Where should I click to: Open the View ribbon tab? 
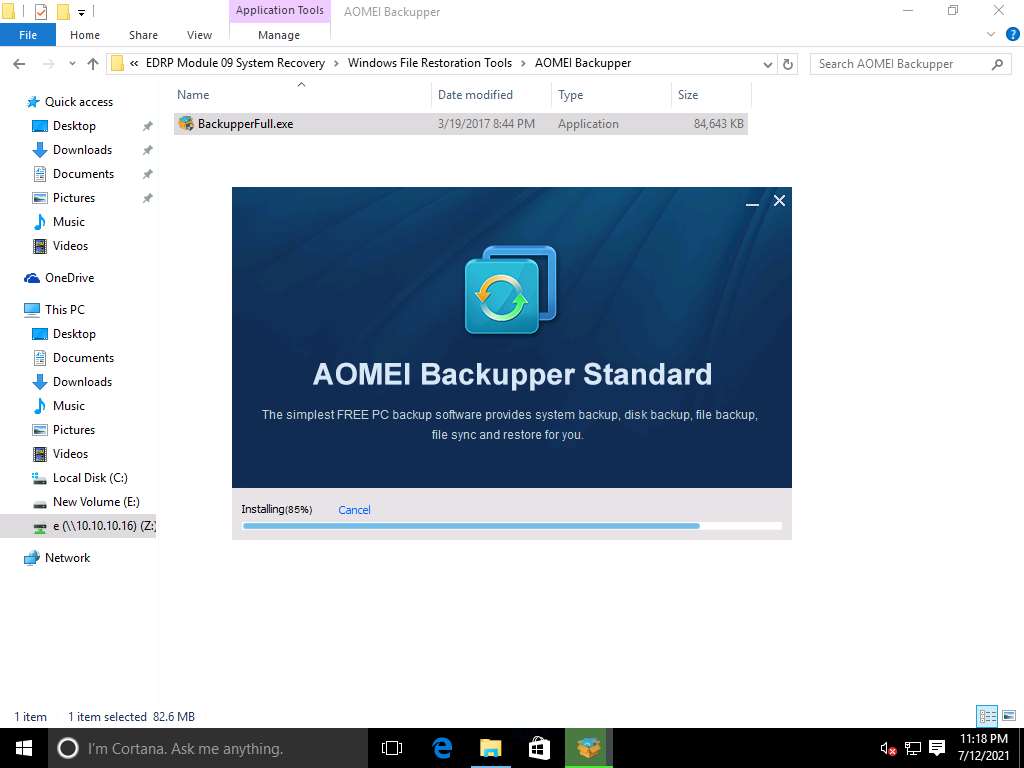click(x=199, y=35)
